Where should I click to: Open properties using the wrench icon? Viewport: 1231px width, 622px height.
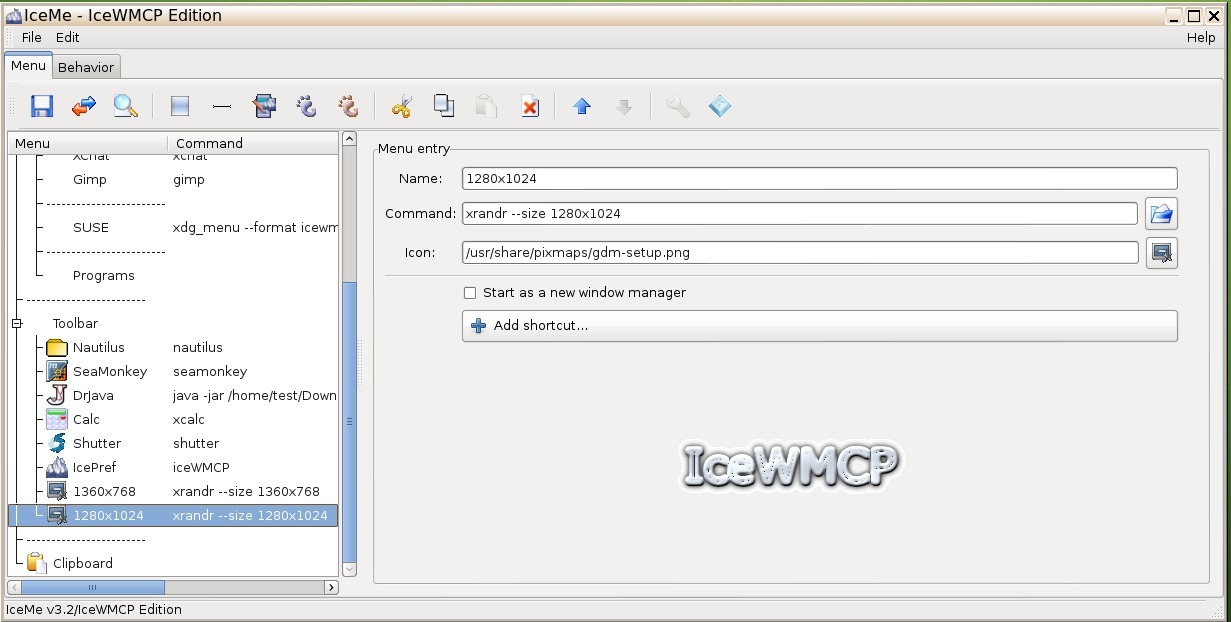(x=676, y=105)
